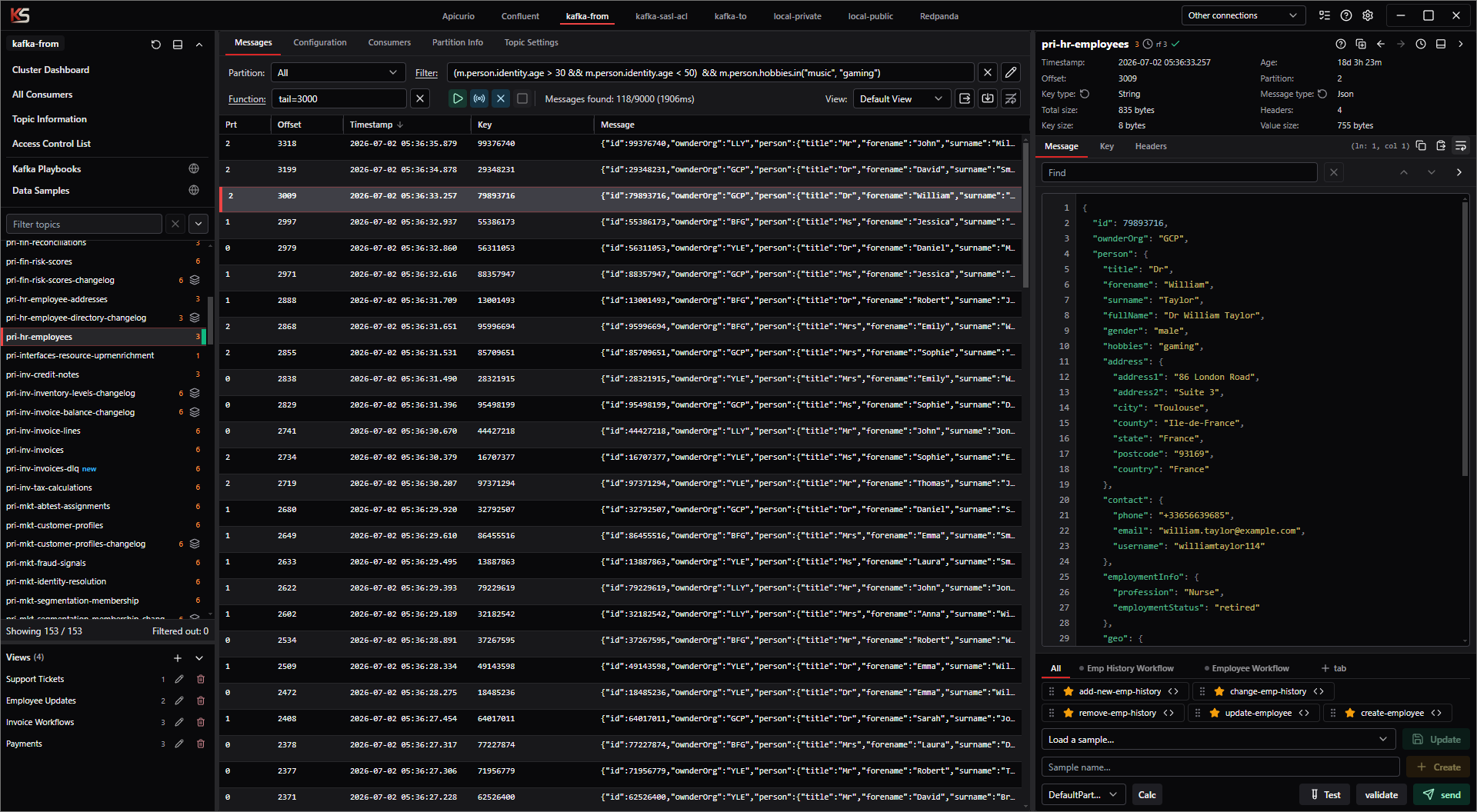Viewport: 1477px width, 812px height.
Task: Add a new sample tab
Action: pyautogui.click(x=1334, y=668)
